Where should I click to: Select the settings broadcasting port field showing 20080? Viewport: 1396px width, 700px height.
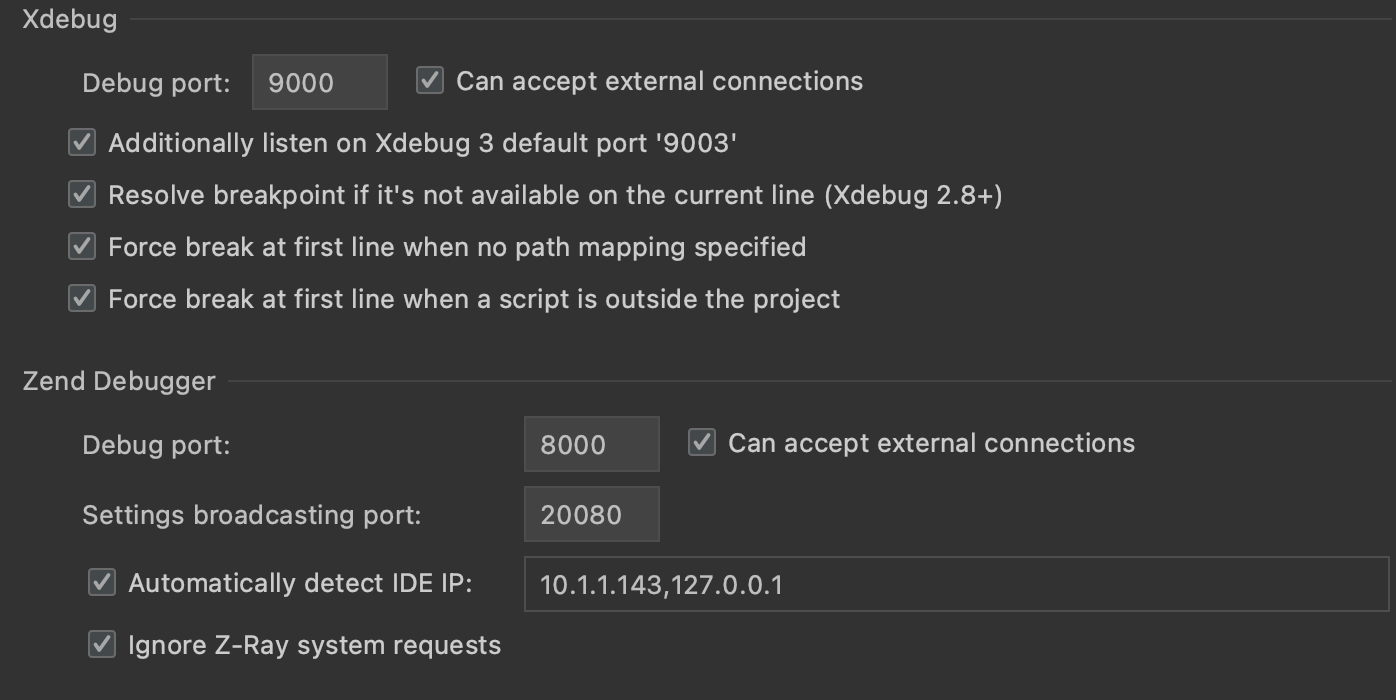coord(591,513)
